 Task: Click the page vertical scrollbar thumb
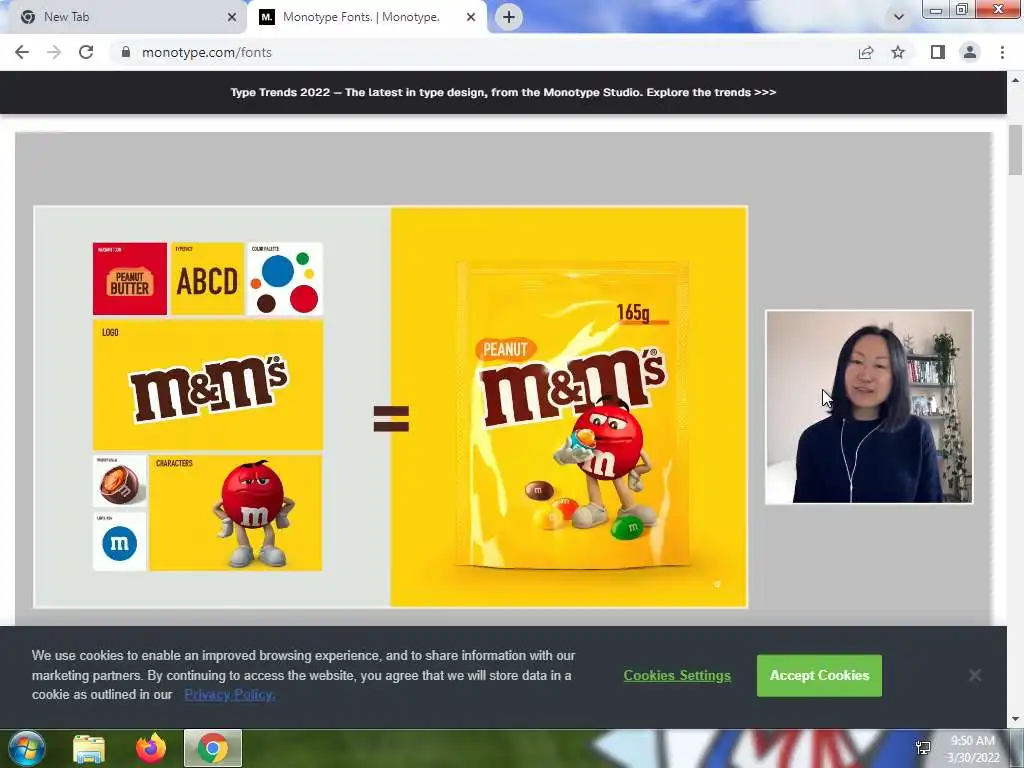(x=1015, y=150)
